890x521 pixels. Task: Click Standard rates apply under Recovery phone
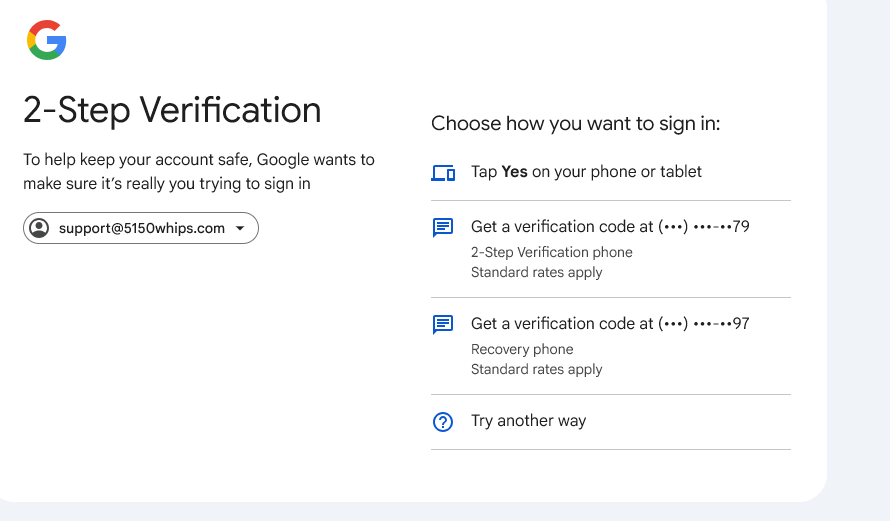click(536, 369)
